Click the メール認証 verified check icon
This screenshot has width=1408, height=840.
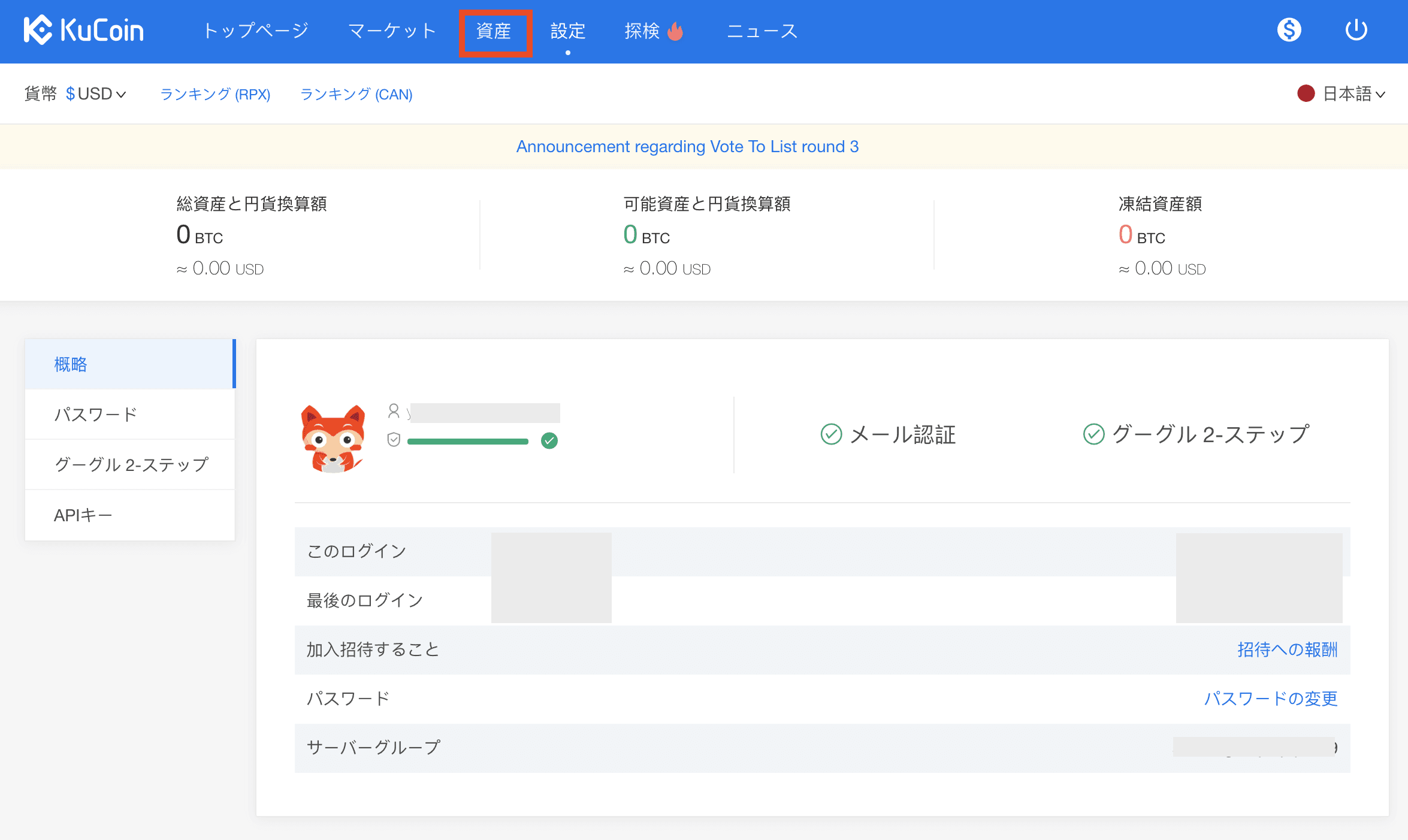831,434
